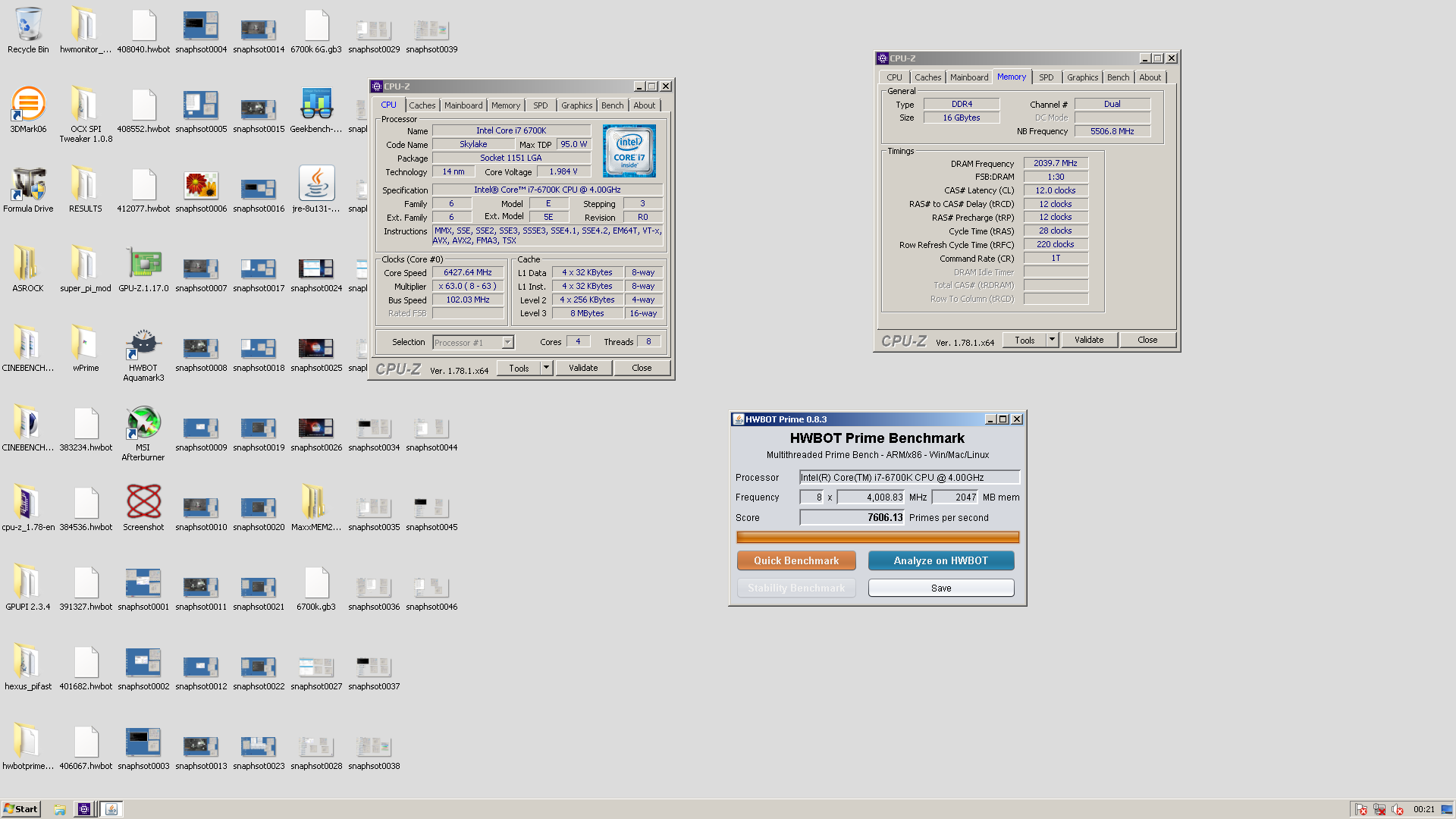The width and height of the screenshot is (1456, 819).
Task: Open the file explorer taskbar icon
Action: [x=59, y=809]
